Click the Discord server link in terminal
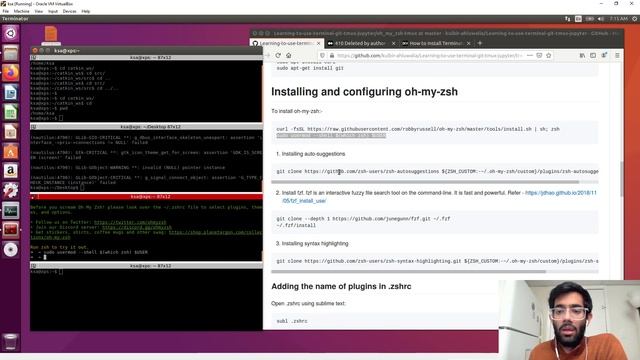This screenshot has height=360, width=640. (136, 227)
